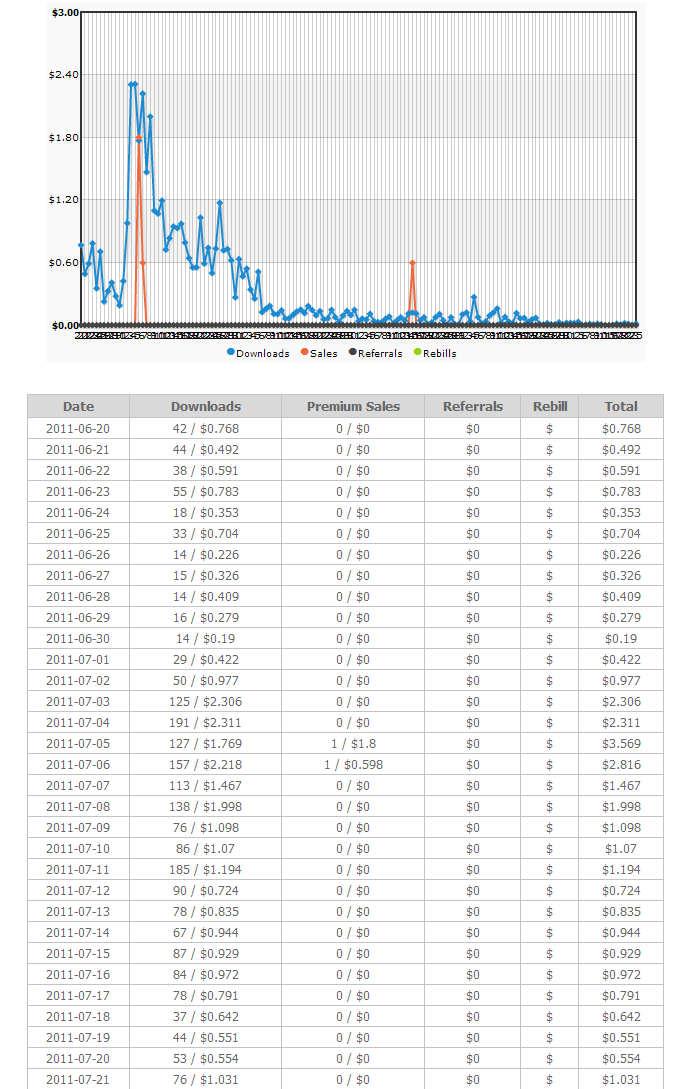
Task: Click the total cell $2.816
Action: click(621, 765)
